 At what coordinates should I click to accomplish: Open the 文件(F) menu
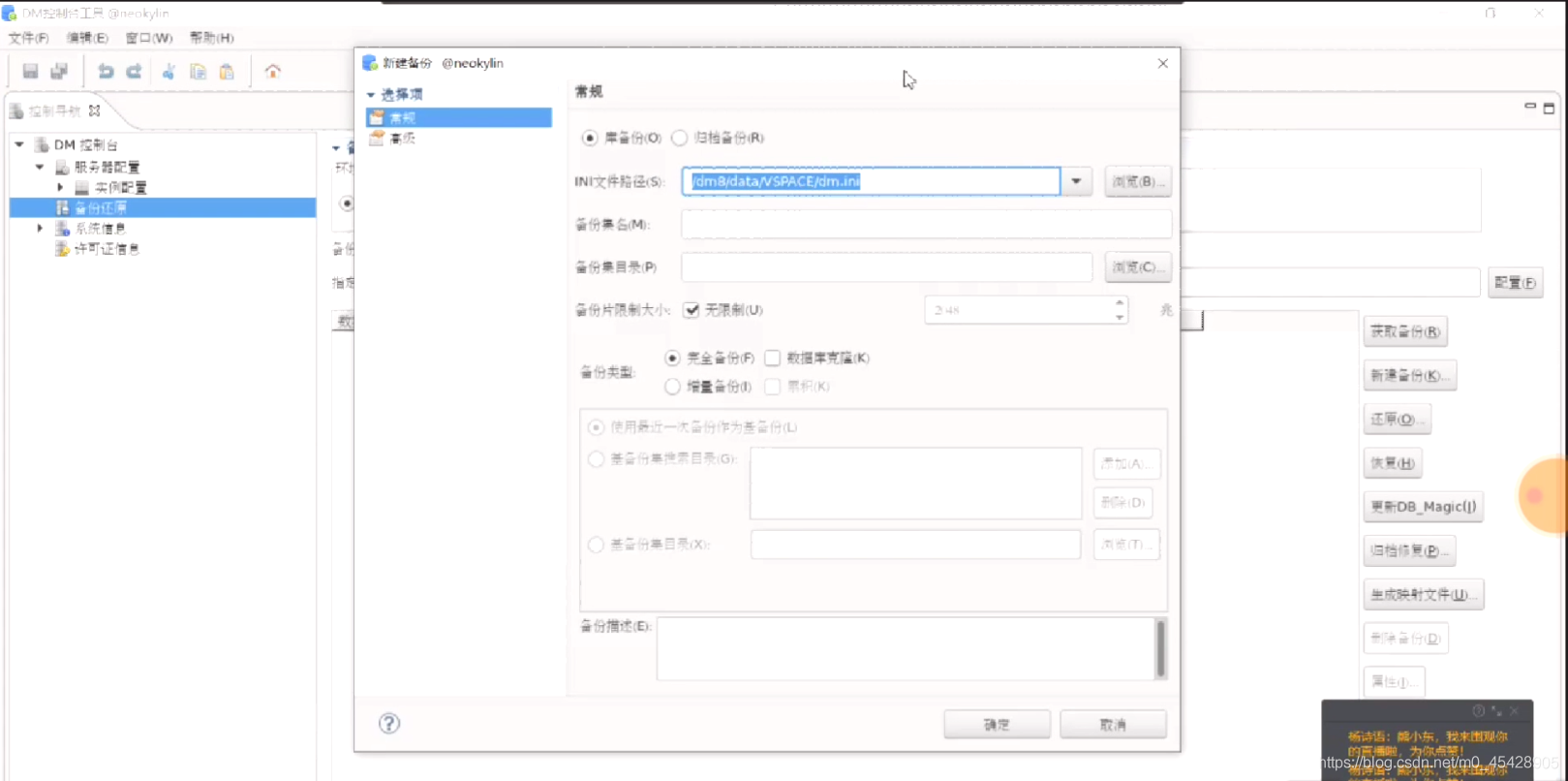(x=28, y=38)
